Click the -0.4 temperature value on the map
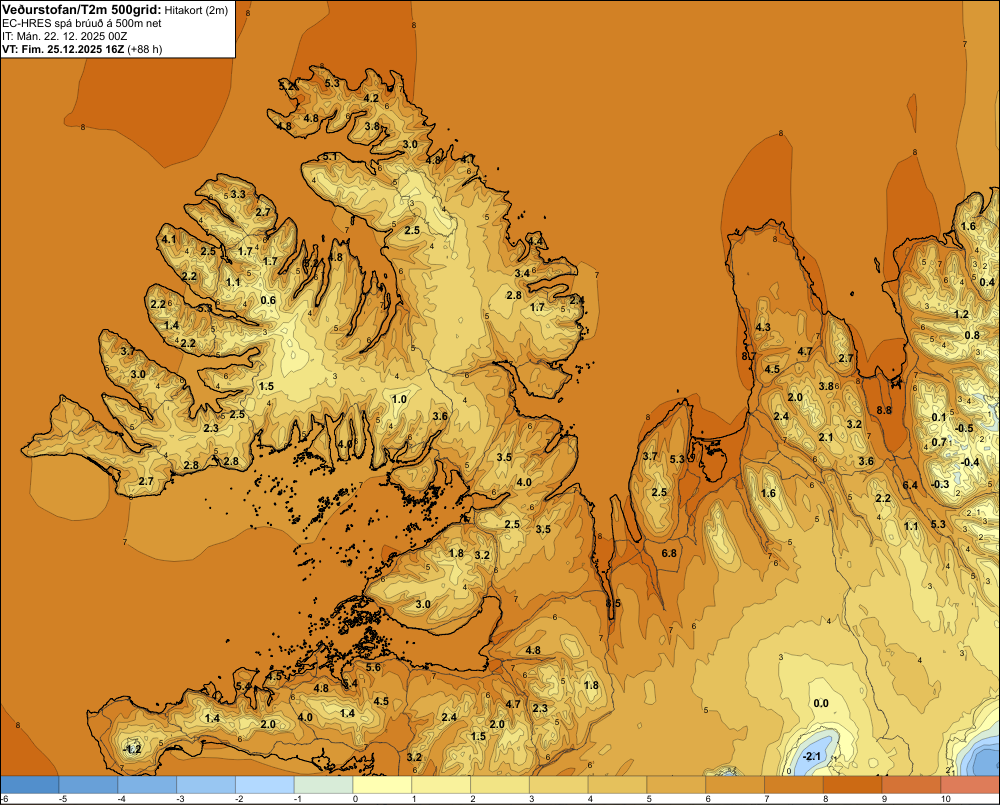1000x805 pixels. click(x=970, y=462)
